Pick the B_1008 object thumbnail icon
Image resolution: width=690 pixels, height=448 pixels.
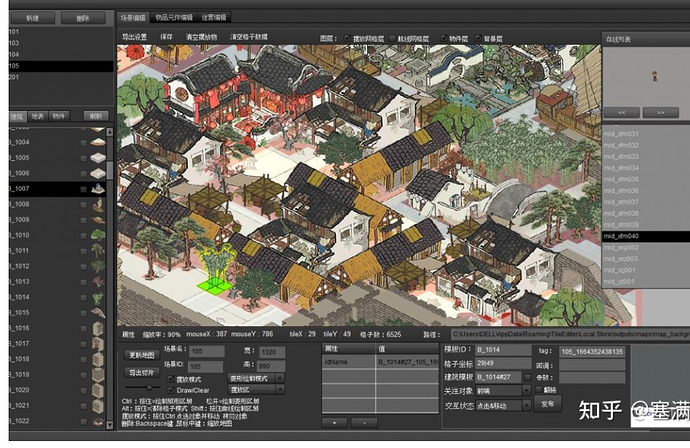pyautogui.click(x=98, y=204)
